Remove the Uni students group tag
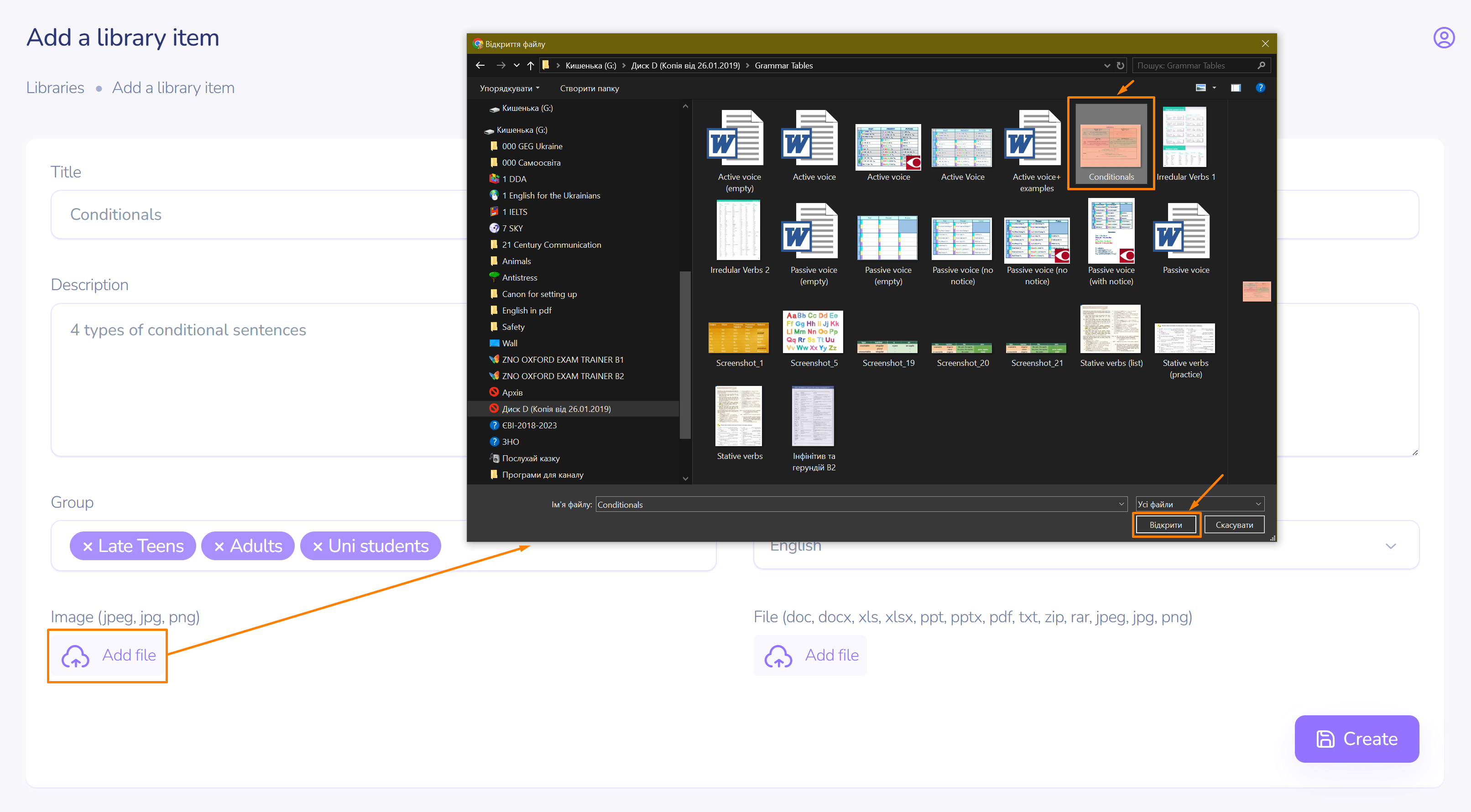The height and width of the screenshot is (812, 1471). 318,547
